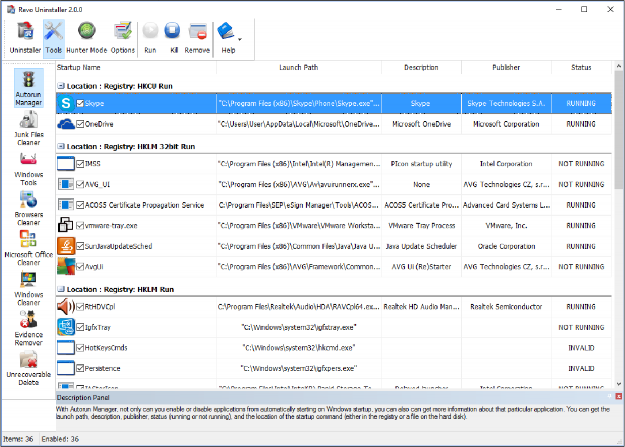Open Evidence Remover tool
The image size is (625, 447).
(28, 328)
